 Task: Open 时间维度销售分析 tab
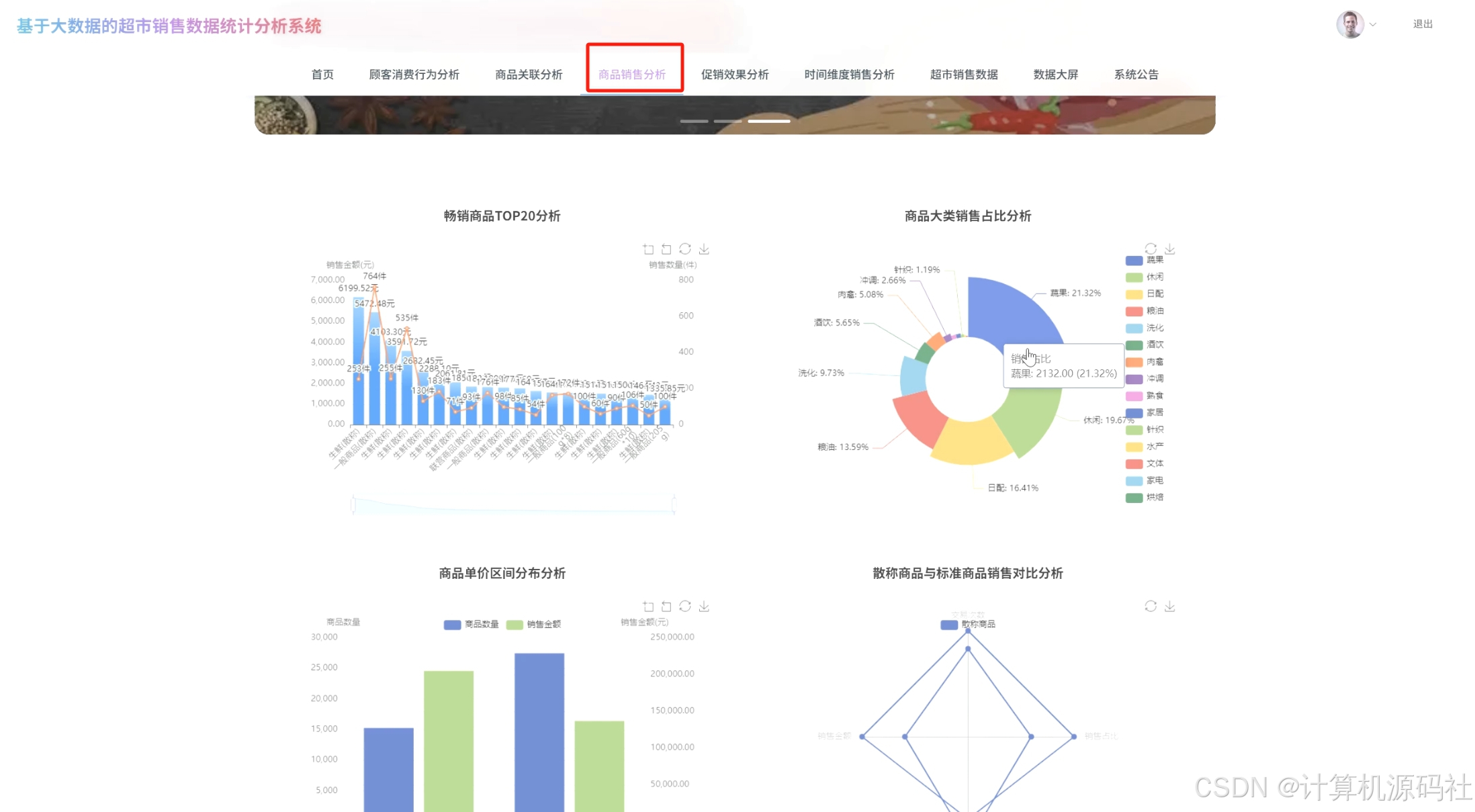point(849,75)
